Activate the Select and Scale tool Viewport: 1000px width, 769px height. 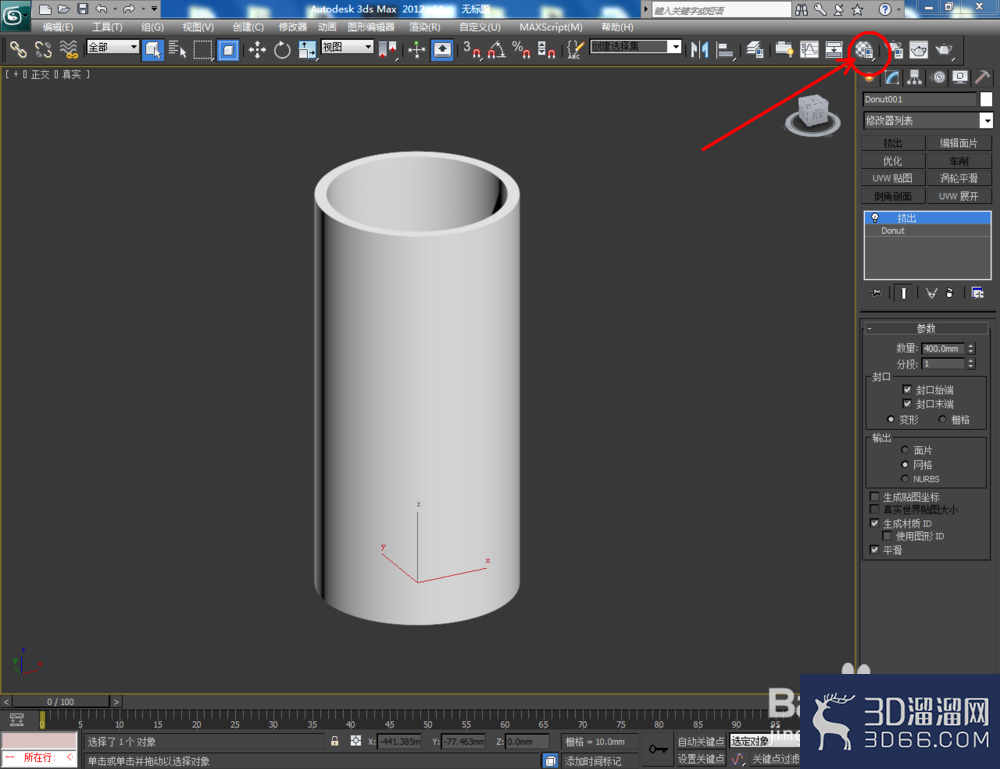307,50
